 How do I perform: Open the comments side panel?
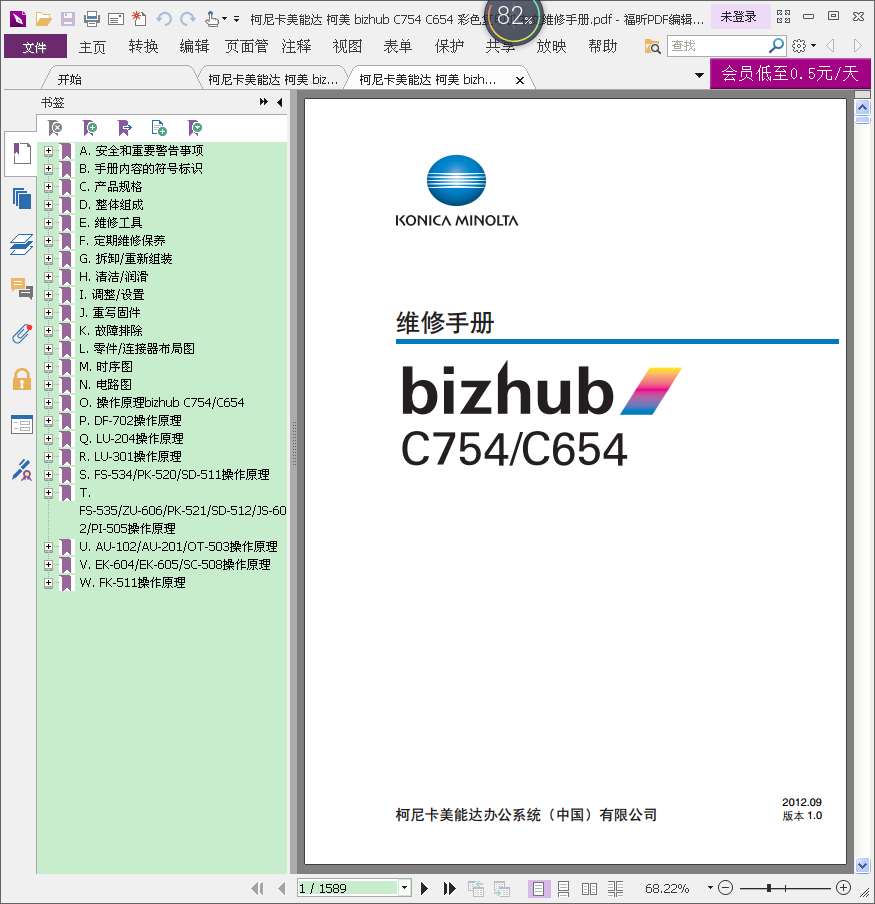(x=21, y=288)
